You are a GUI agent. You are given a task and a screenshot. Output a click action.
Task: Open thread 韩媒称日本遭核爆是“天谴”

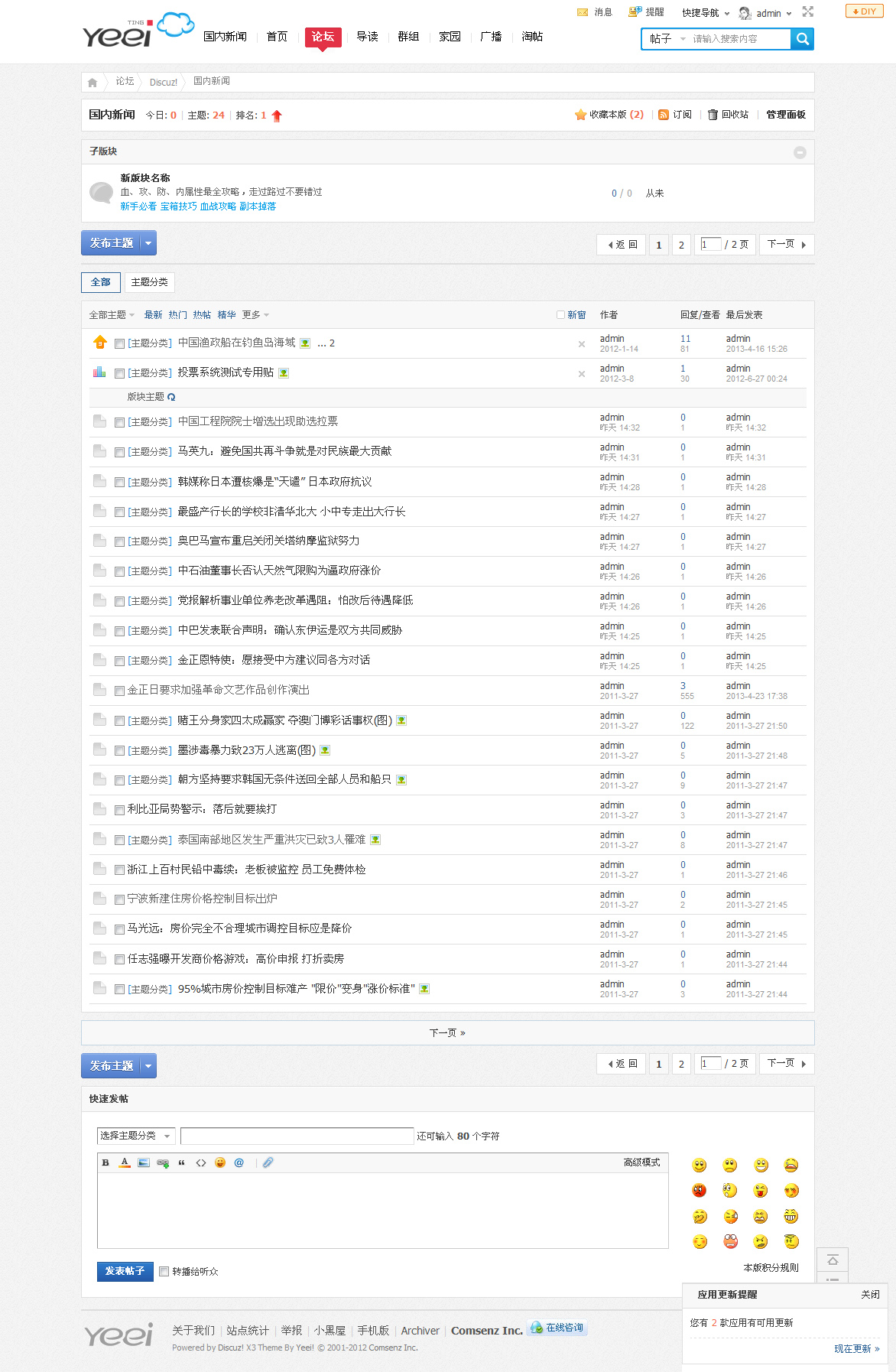[x=274, y=482]
